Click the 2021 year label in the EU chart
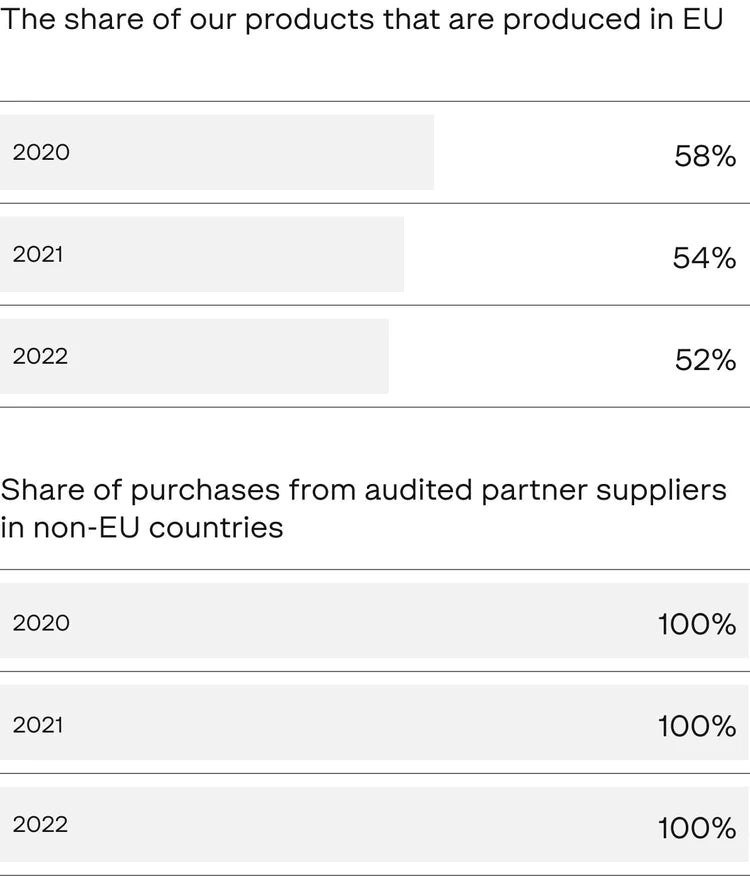Image resolution: width=750 pixels, height=876 pixels. [38, 255]
